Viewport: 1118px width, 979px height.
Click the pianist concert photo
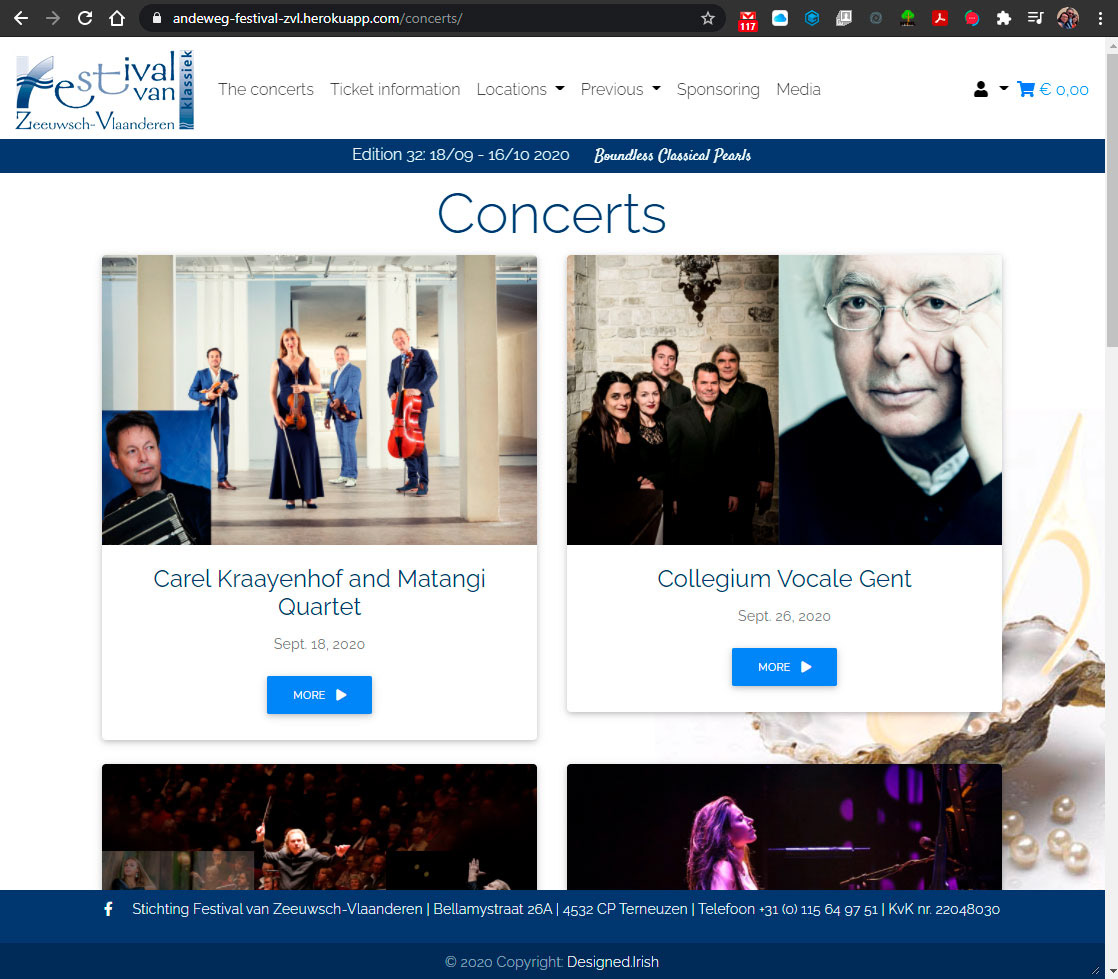[x=784, y=827]
